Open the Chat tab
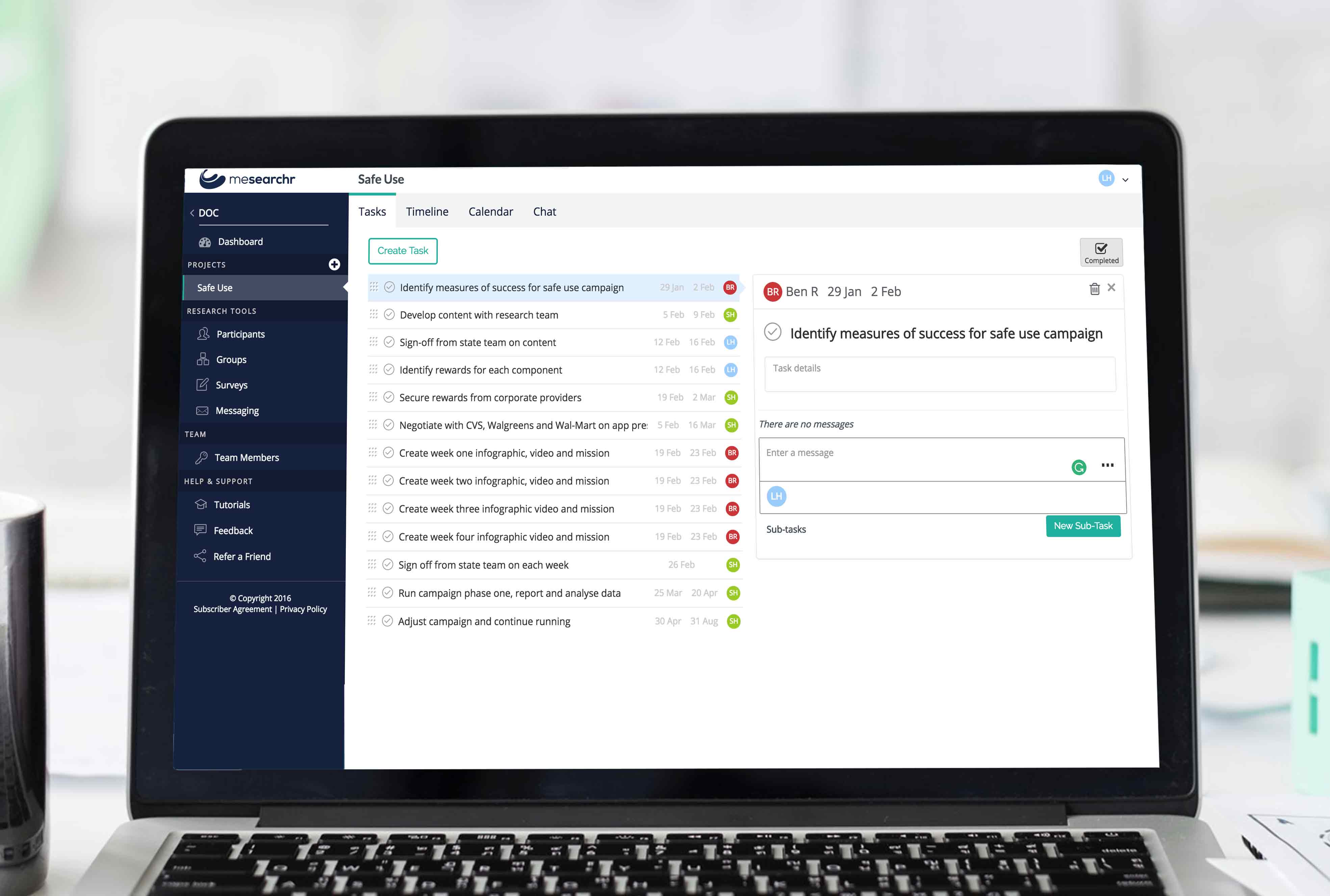The image size is (1330, 896). tap(544, 212)
